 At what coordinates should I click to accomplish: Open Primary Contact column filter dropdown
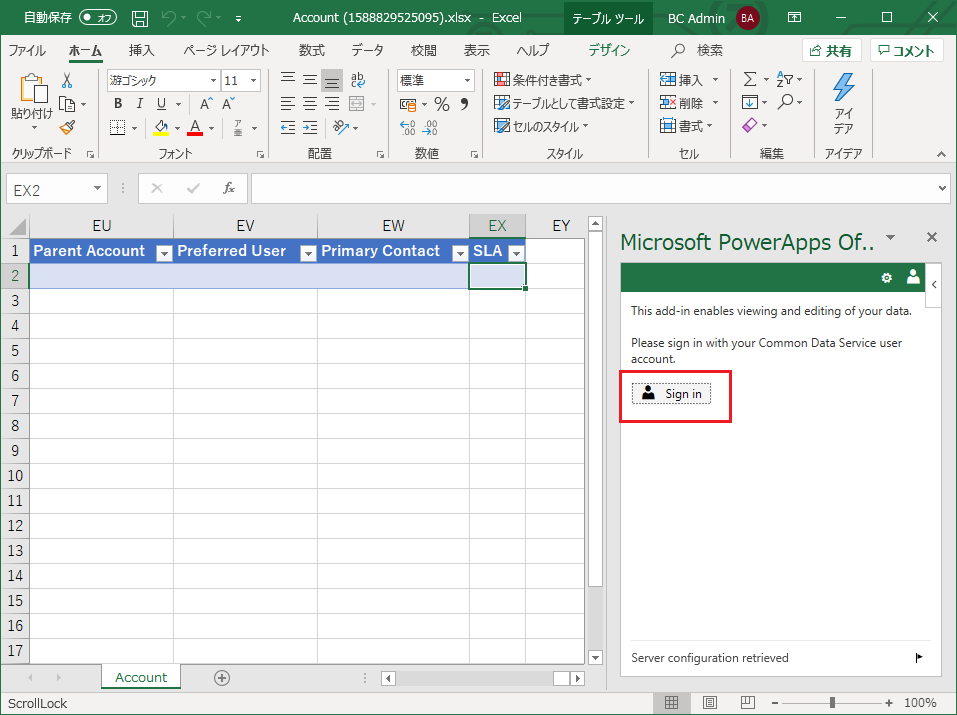point(460,253)
